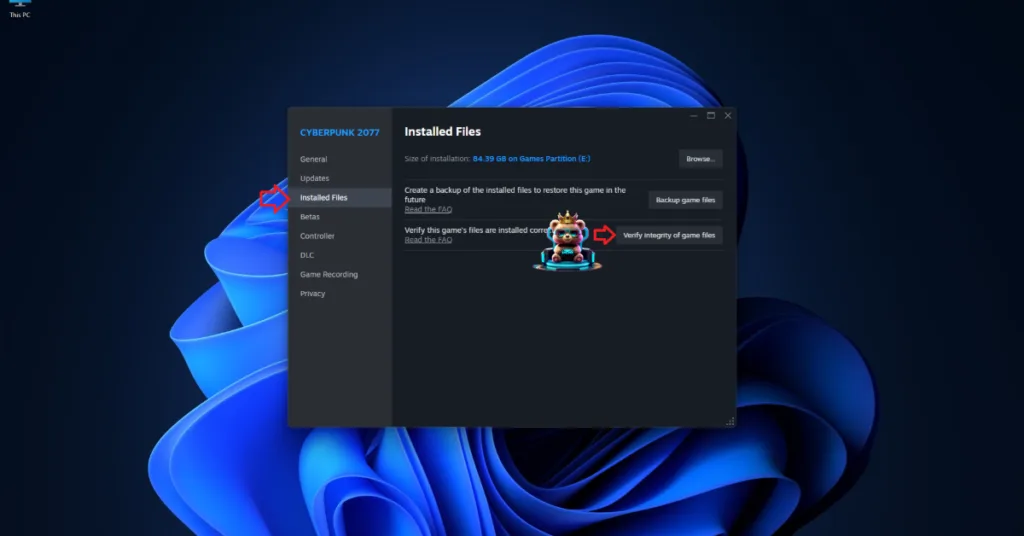Select Game Recording in the sidebar
The height and width of the screenshot is (536, 1024).
[x=340, y=274]
